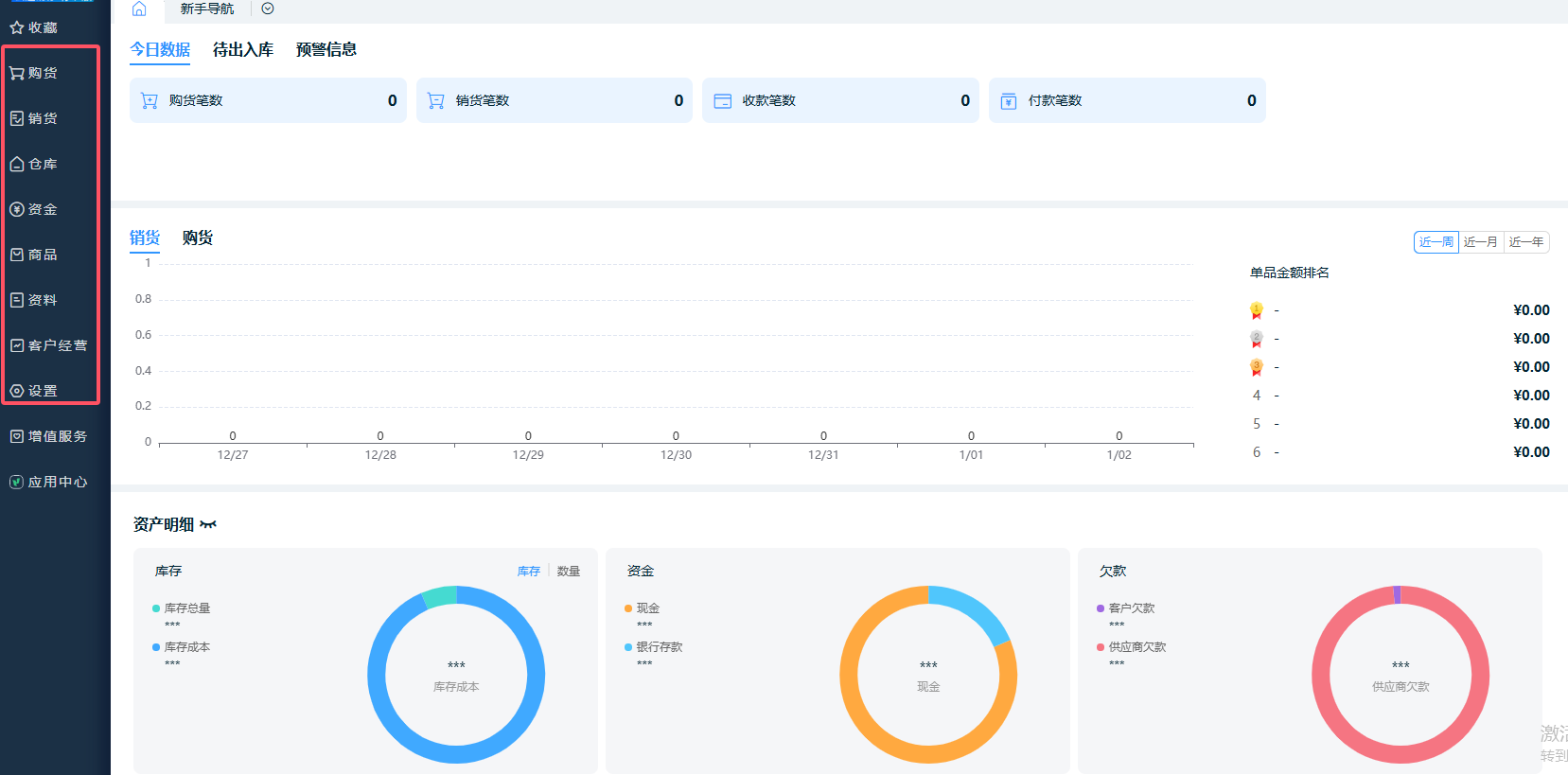1568x775 pixels.
Task: Open the 付款笔数 summary card
Action: click(x=1127, y=100)
